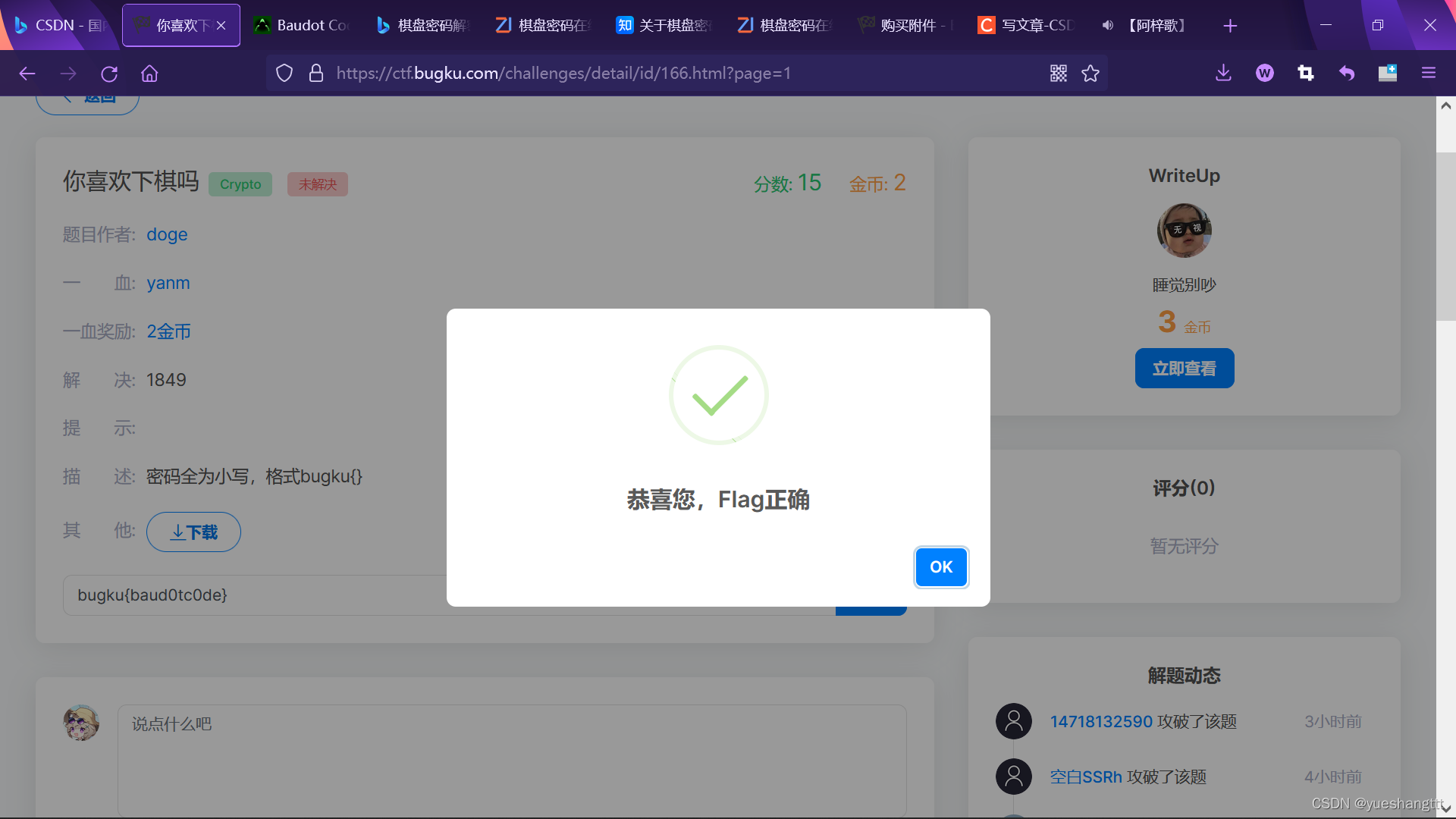The width and height of the screenshot is (1456, 819).
Task: Switch to the 写文章-CSDN tab
Action: point(1028,26)
